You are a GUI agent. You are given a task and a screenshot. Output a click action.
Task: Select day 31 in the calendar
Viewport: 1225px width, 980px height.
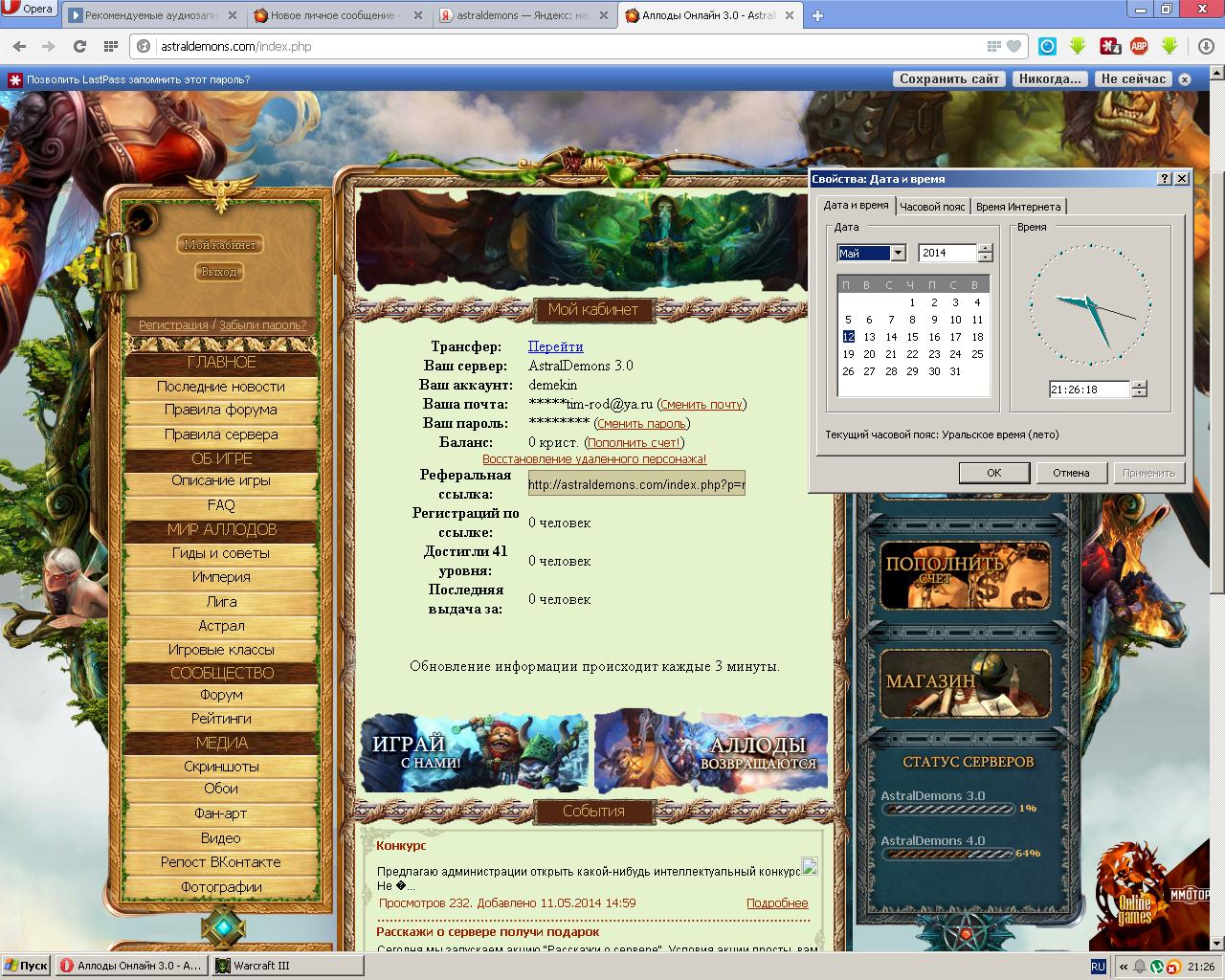955,371
